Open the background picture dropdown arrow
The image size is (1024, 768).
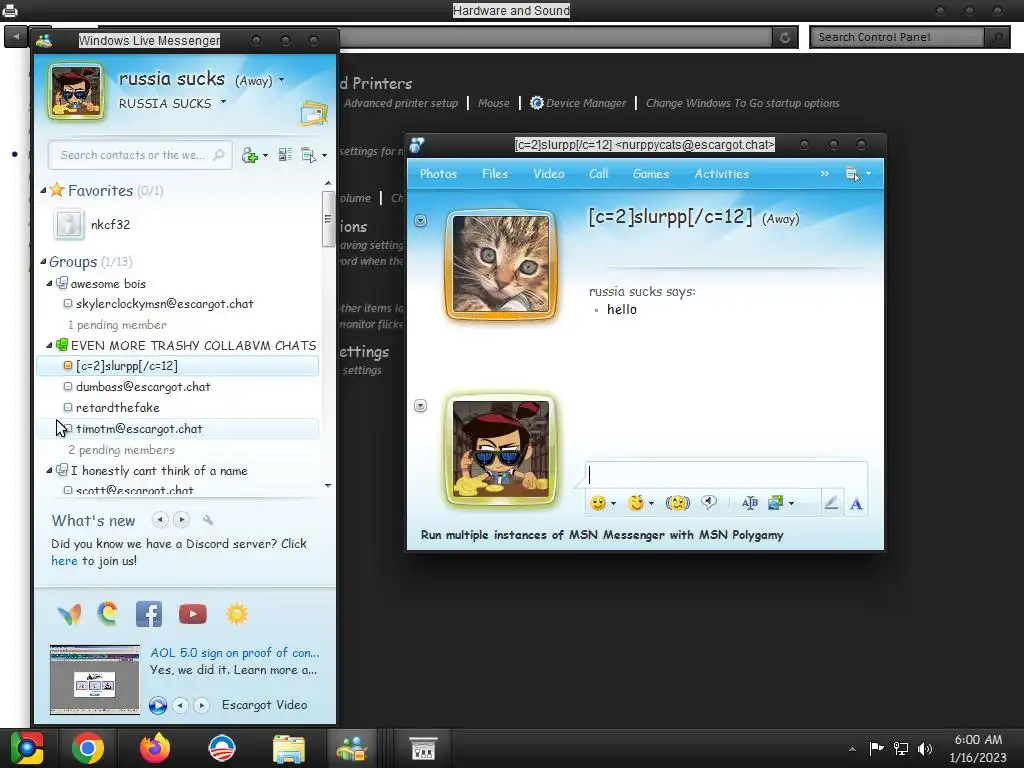coord(791,503)
